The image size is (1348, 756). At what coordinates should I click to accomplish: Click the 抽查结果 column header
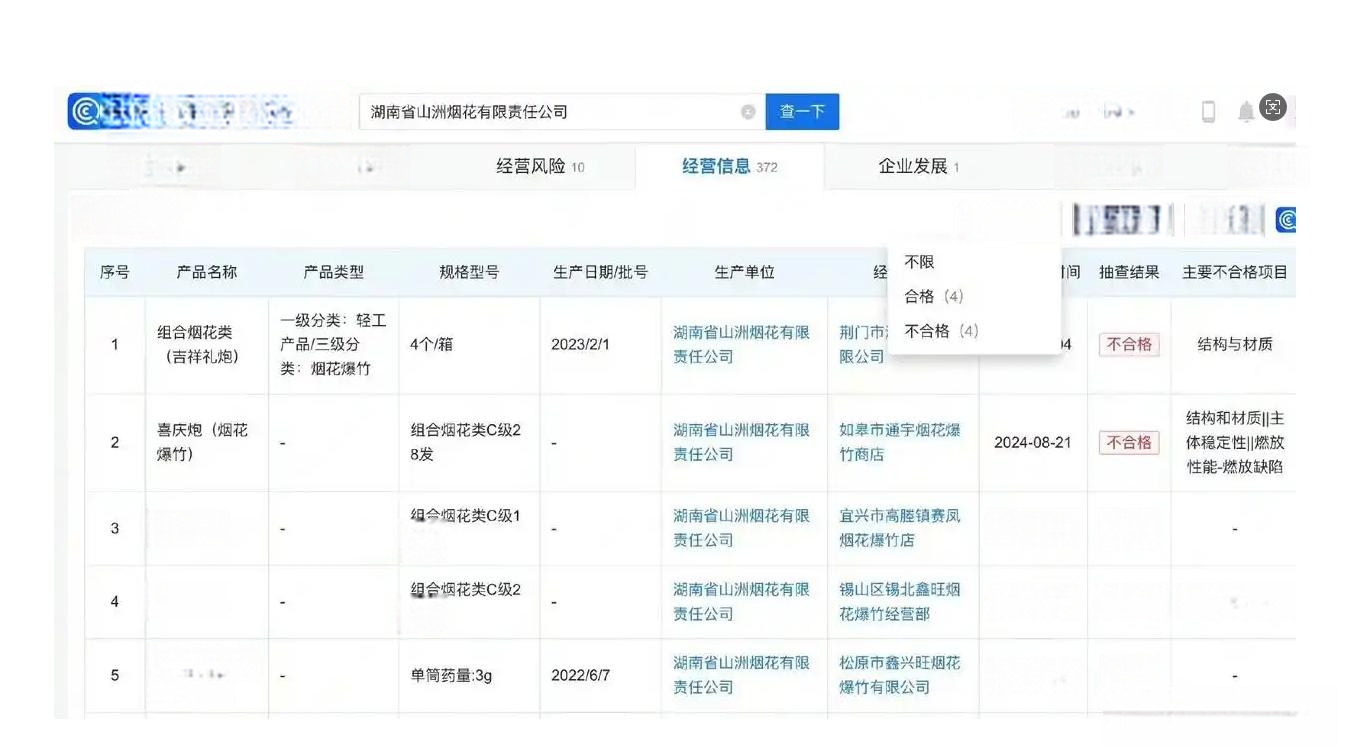pos(1129,272)
